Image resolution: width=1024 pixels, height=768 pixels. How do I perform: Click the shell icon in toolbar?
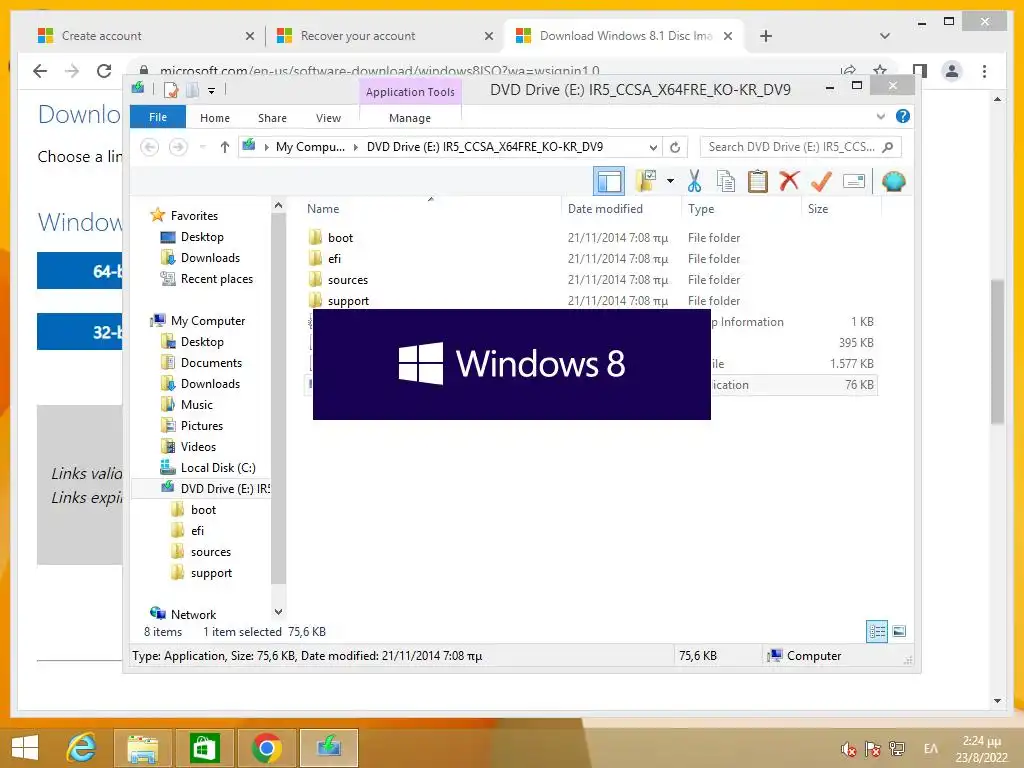pos(893,181)
